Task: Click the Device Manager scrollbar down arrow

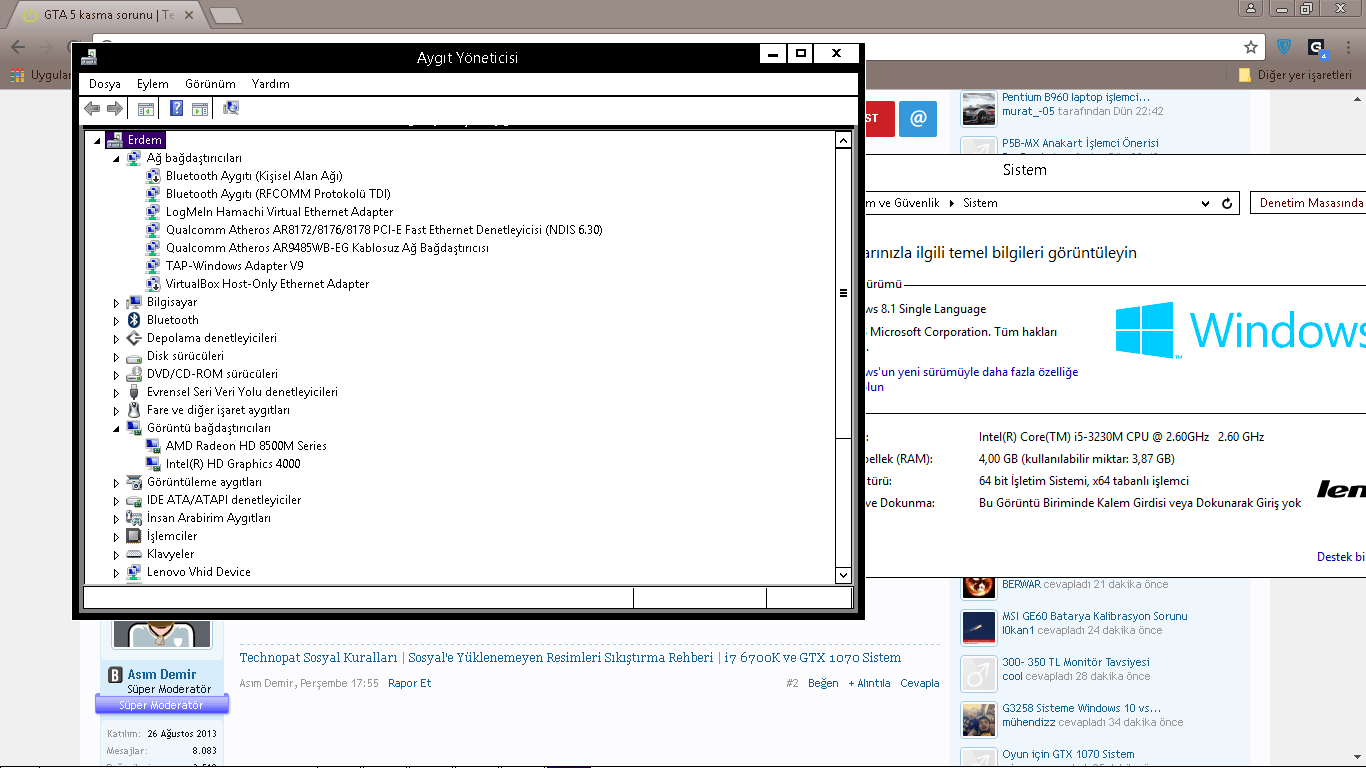Action: tap(843, 575)
